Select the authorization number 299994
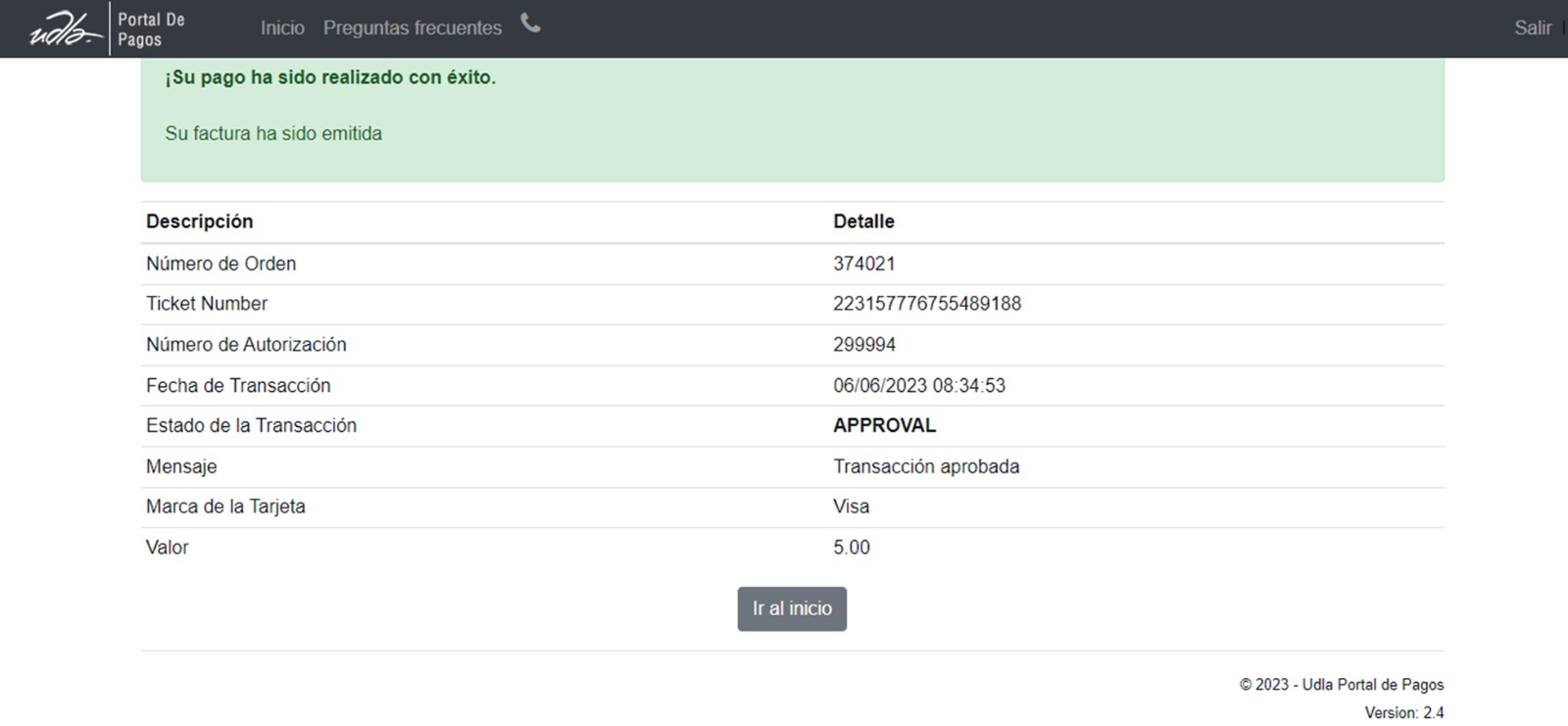The width and height of the screenshot is (1568, 726). pyautogui.click(x=863, y=345)
